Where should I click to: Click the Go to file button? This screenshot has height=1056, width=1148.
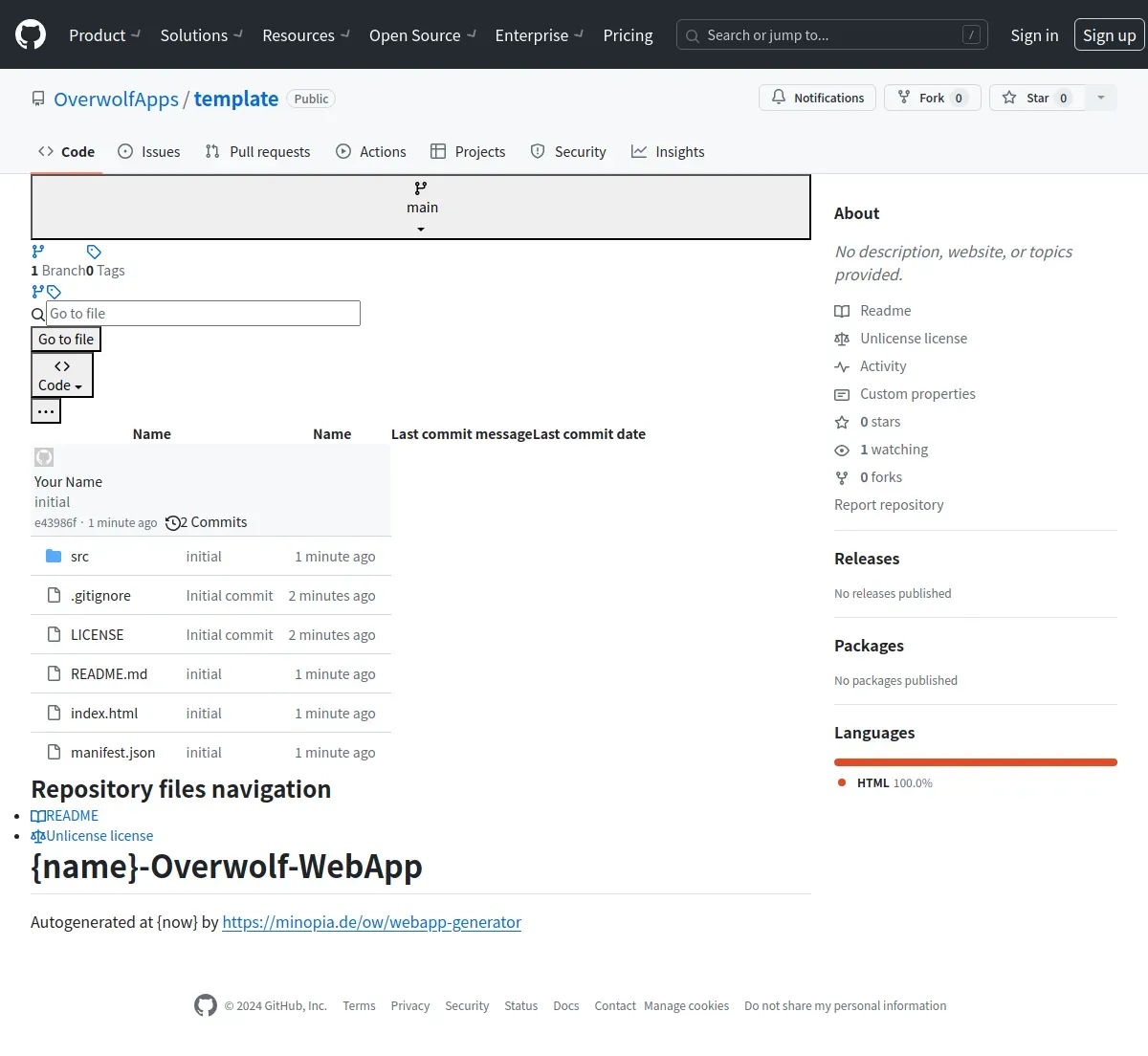click(x=66, y=339)
